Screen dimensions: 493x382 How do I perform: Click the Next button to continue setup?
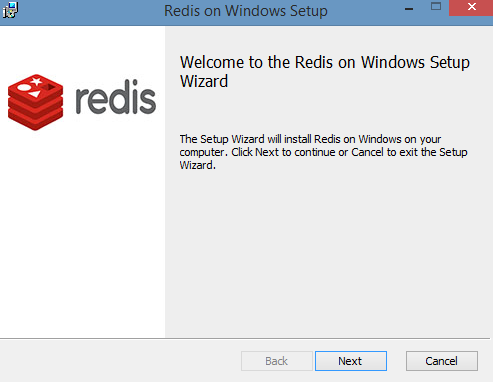pos(351,361)
